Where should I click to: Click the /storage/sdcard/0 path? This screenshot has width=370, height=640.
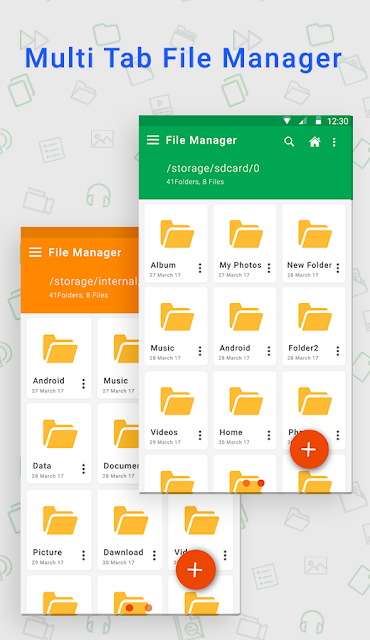[213, 168]
